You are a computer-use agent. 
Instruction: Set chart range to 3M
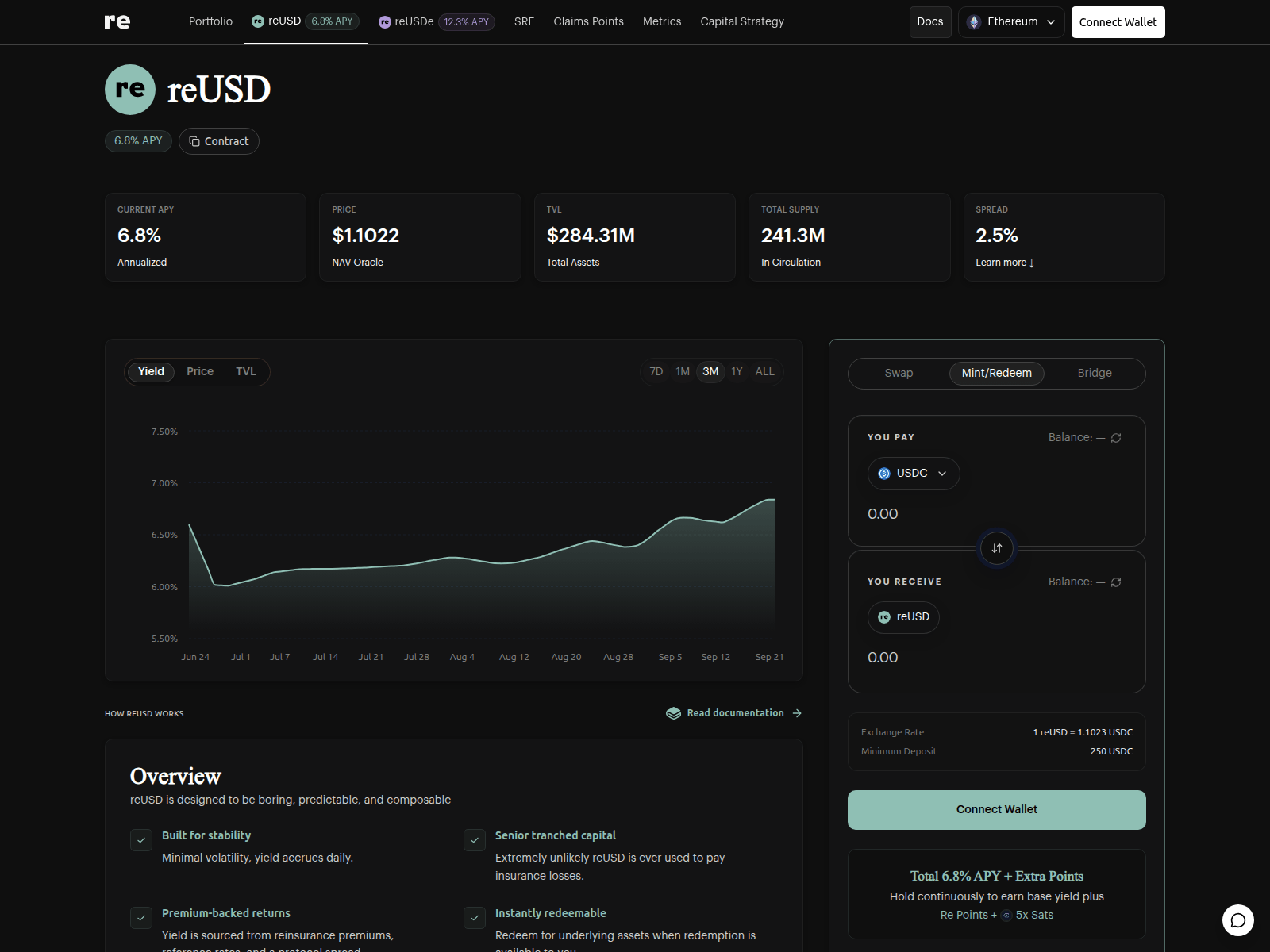pyautogui.click(x=710, y=371)
